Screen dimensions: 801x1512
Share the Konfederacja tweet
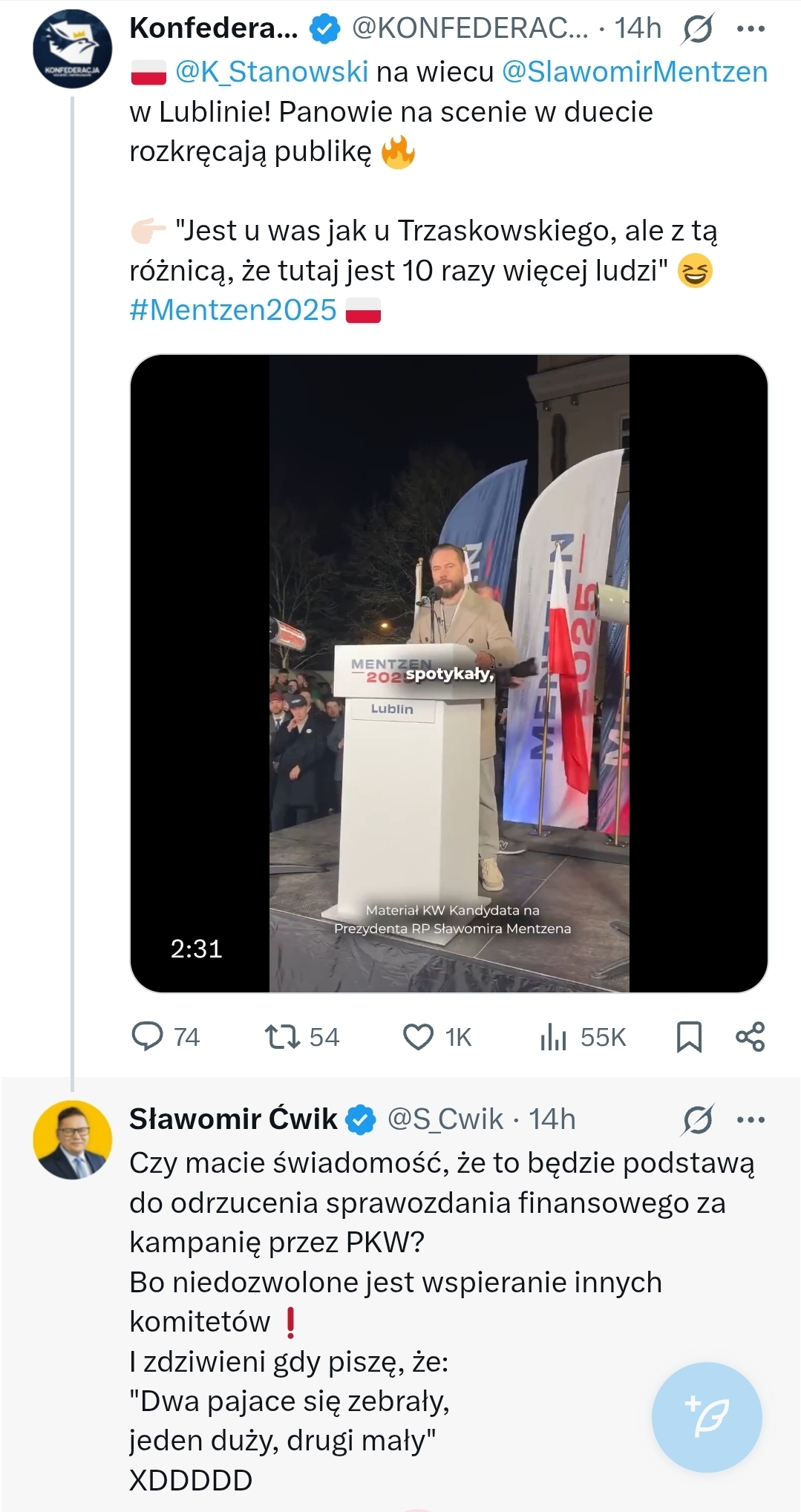pos(750,1036)
